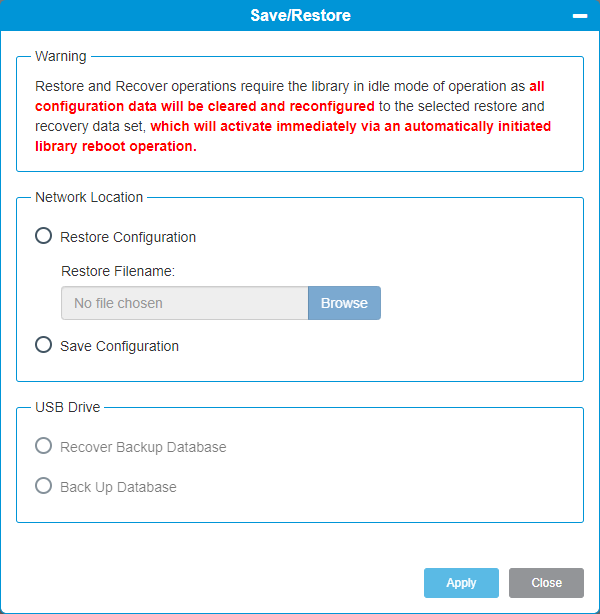Image resolution: width=600 pixels, height=614 pixels.
Task: Select the Restore Configuration radio button
Action: click(x=43, y=236)
